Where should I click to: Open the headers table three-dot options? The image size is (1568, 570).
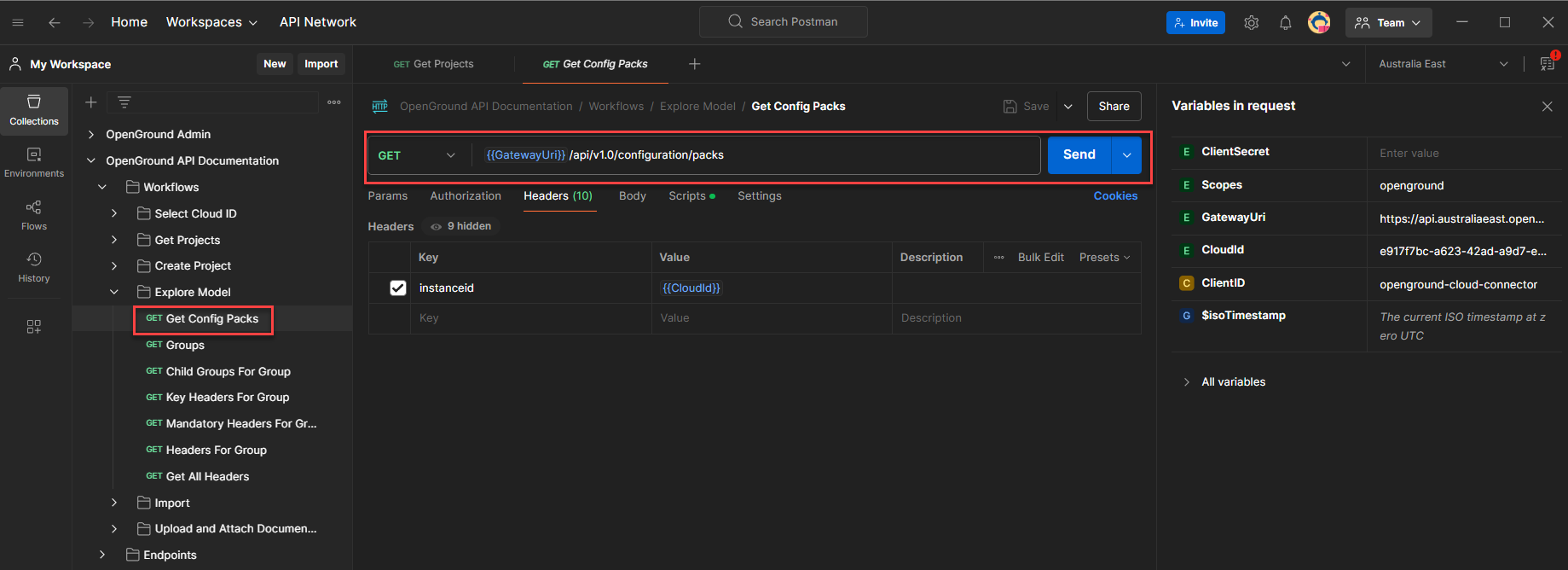tap(999, 257)
